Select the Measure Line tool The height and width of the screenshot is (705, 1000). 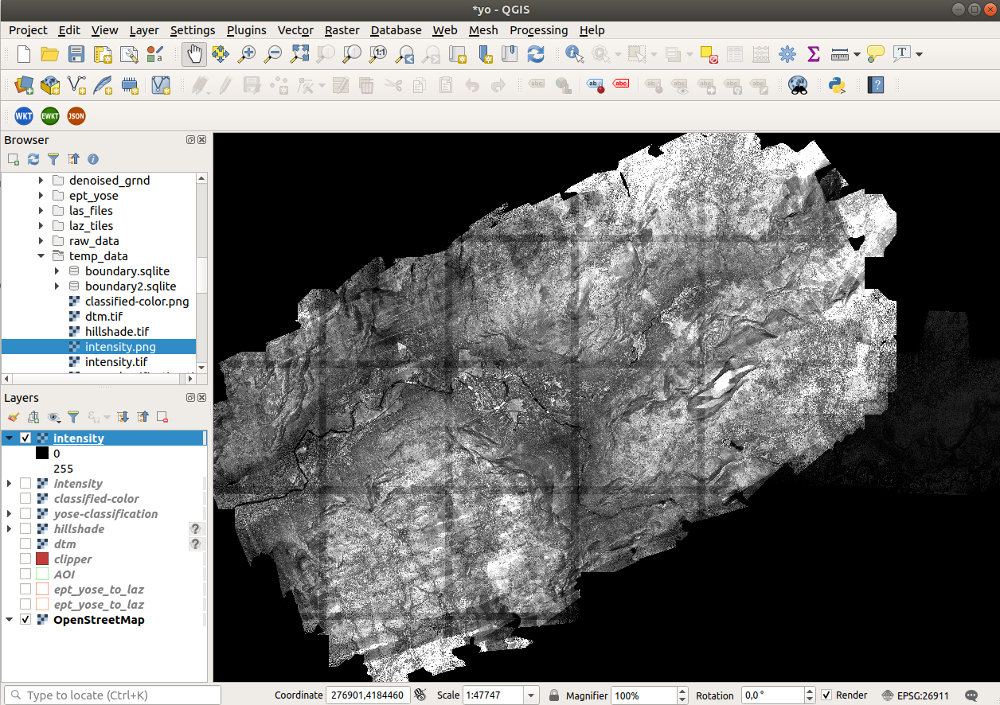tap(840, 55)
